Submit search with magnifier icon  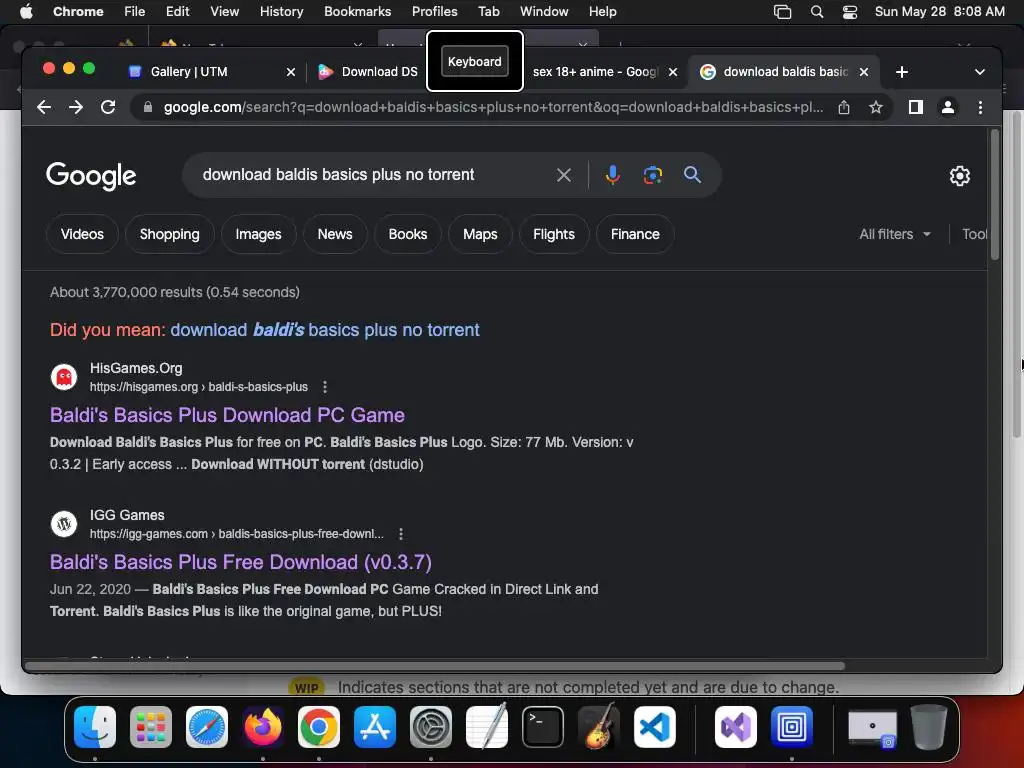click(692, 174)
